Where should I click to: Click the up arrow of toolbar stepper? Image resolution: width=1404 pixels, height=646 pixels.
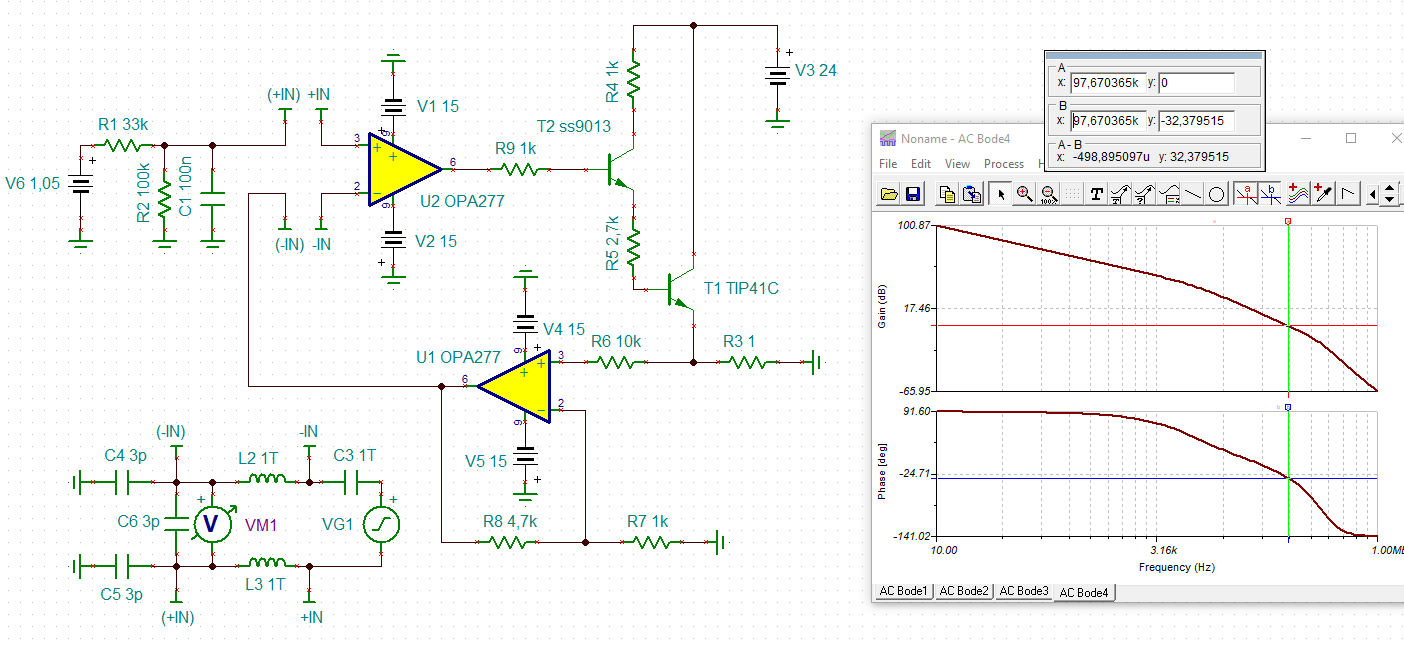(x=1390, y=188)
